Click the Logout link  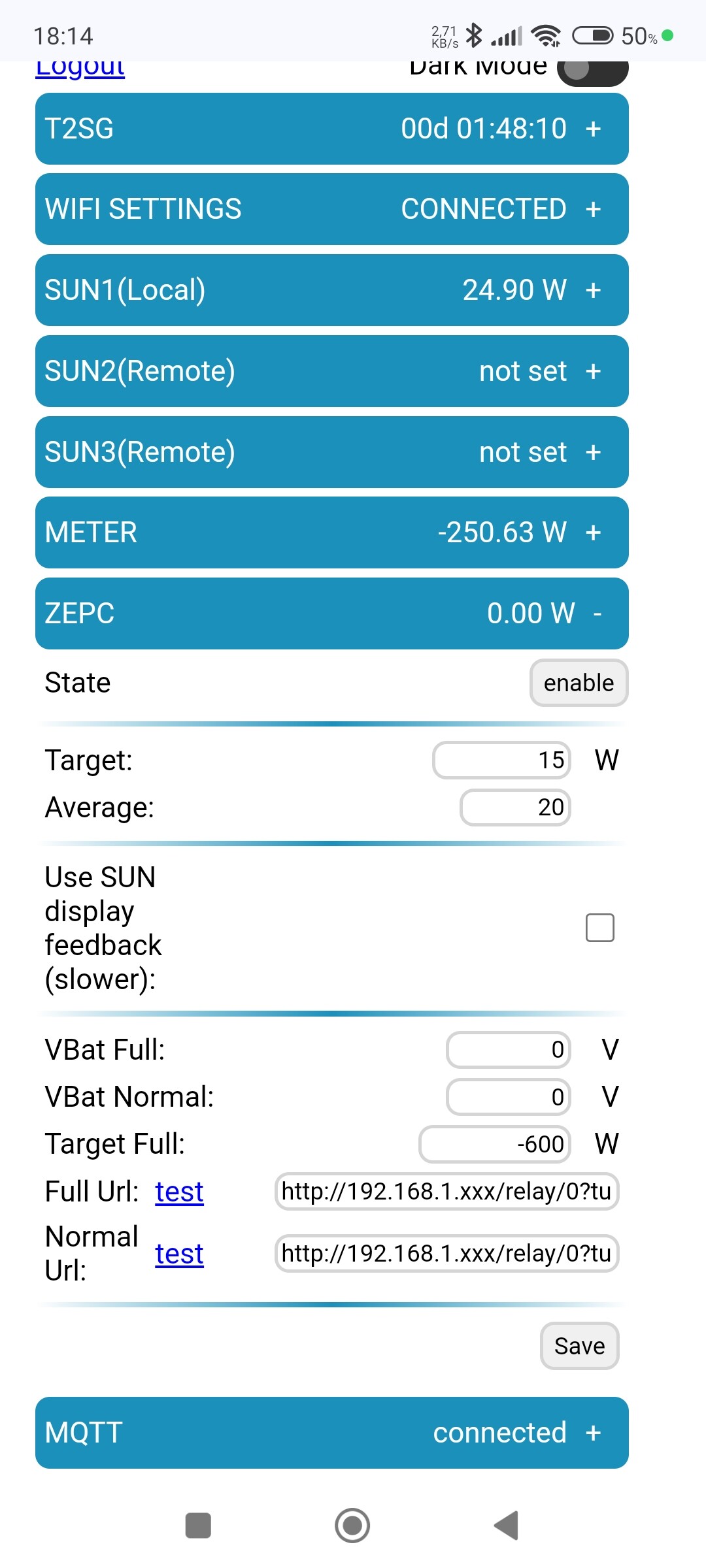click(80, 68)
